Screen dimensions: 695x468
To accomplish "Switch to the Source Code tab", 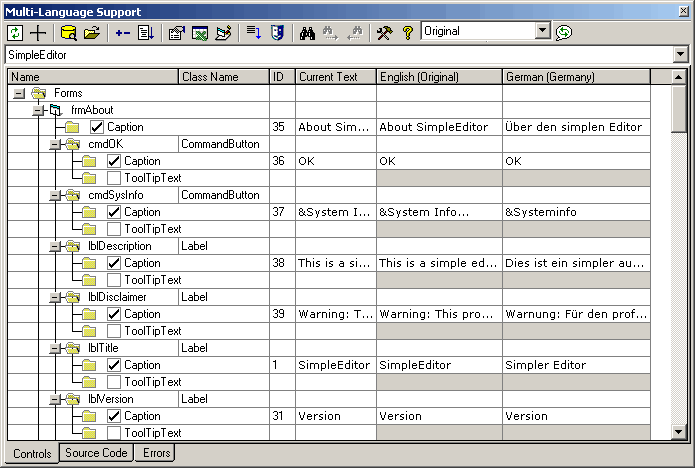I will click(96, 453).
